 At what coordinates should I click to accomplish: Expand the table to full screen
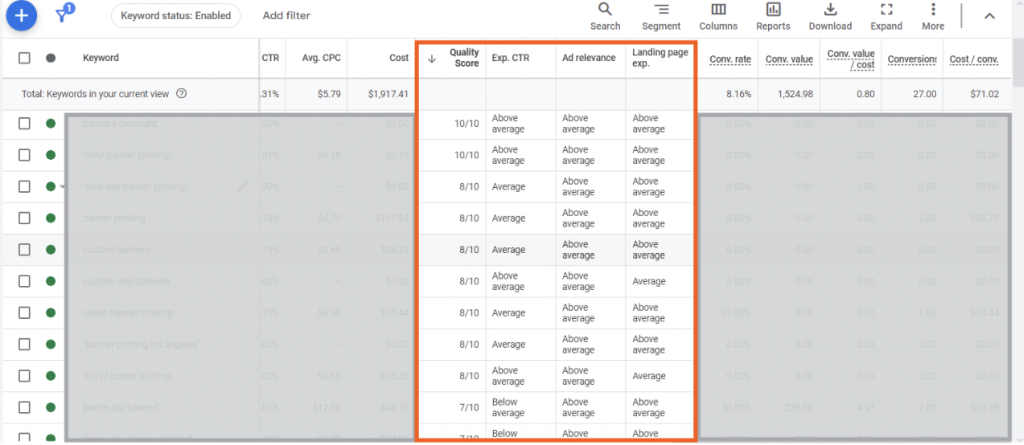(x=886, y=15)
